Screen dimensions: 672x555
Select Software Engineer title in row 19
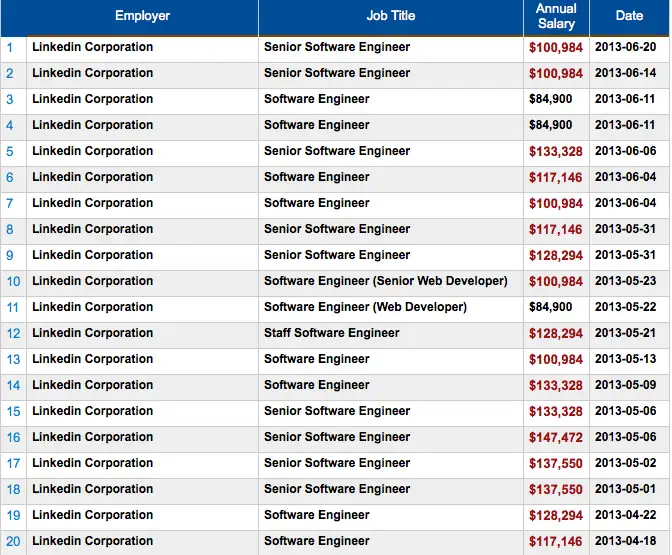(317, 515)
